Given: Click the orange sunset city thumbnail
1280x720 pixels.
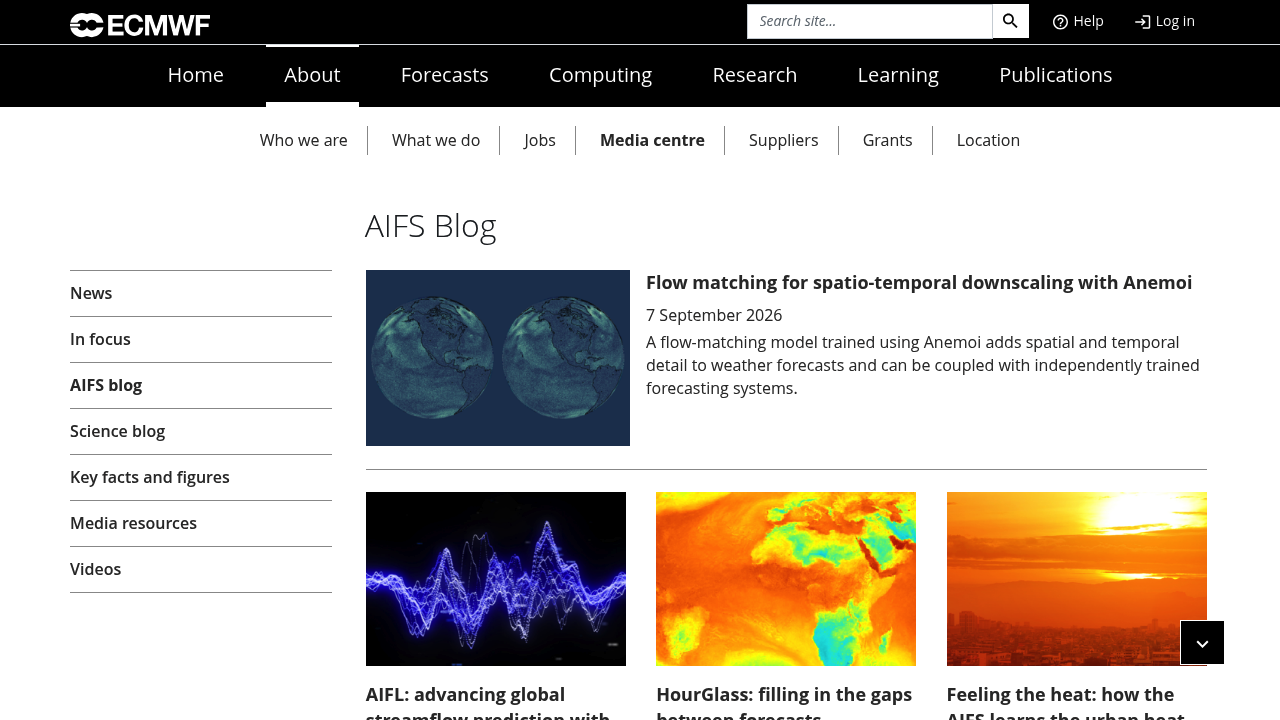Looking at the screenshot, I should [x=1077, y=579].
